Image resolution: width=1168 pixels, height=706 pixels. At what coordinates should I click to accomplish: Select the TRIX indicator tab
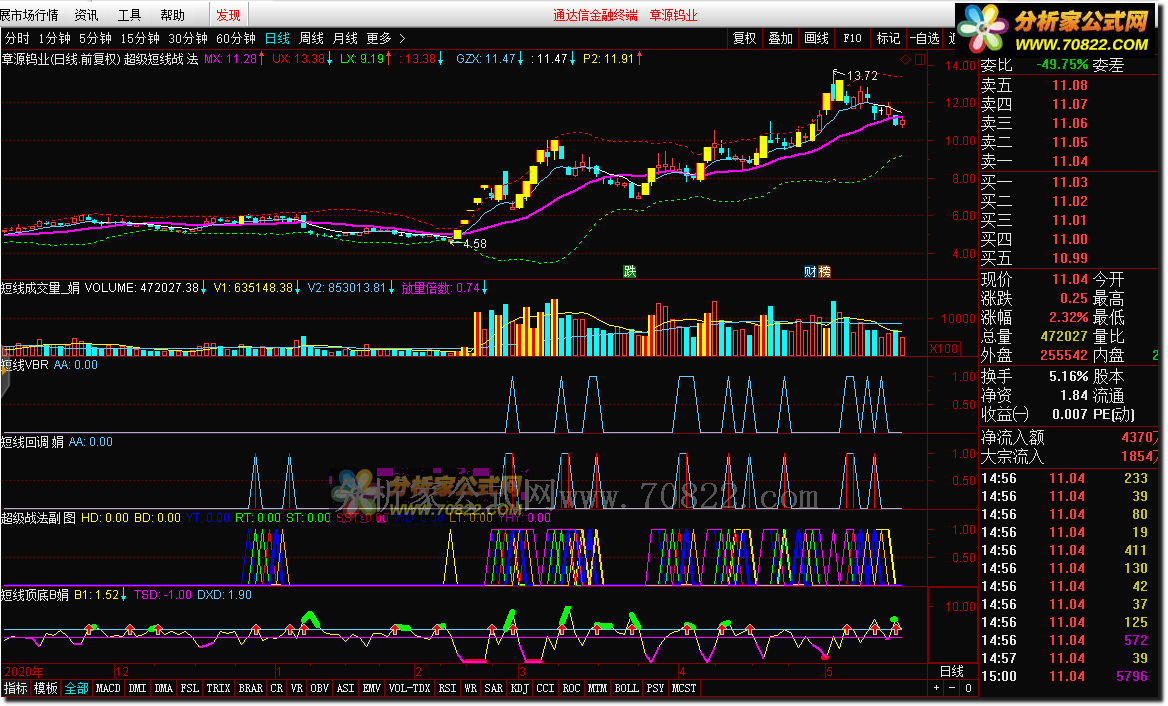pyautogui.click(x=218, y=688)
